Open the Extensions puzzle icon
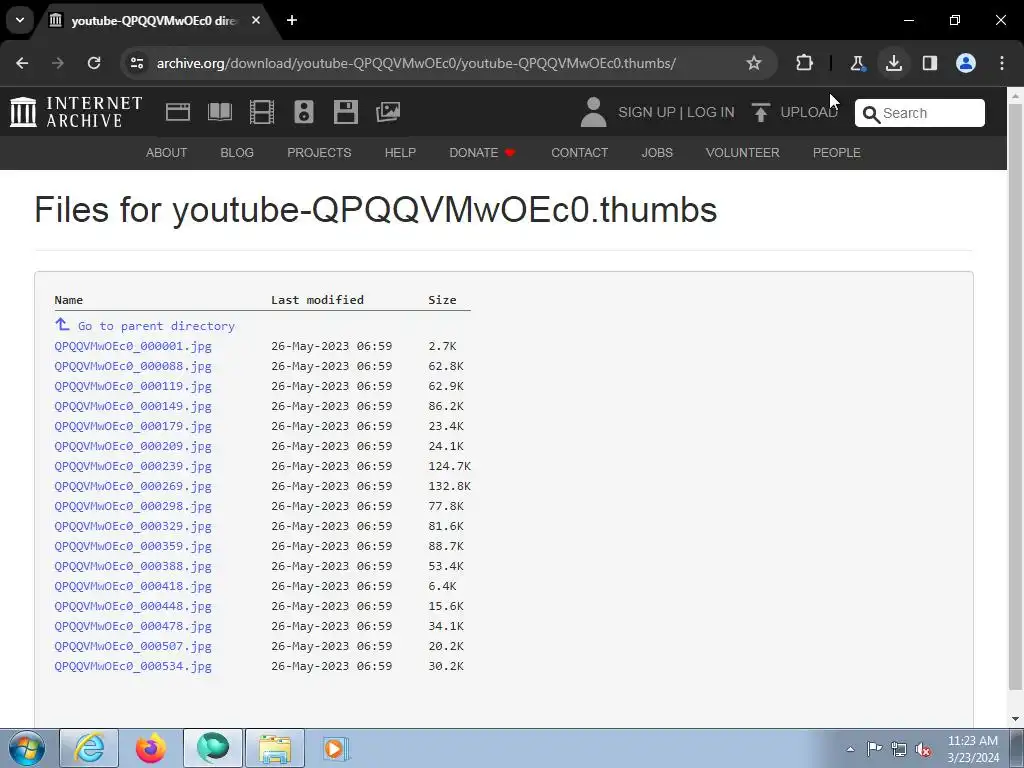Viewport: 1024px width, 768px height. 805,63
